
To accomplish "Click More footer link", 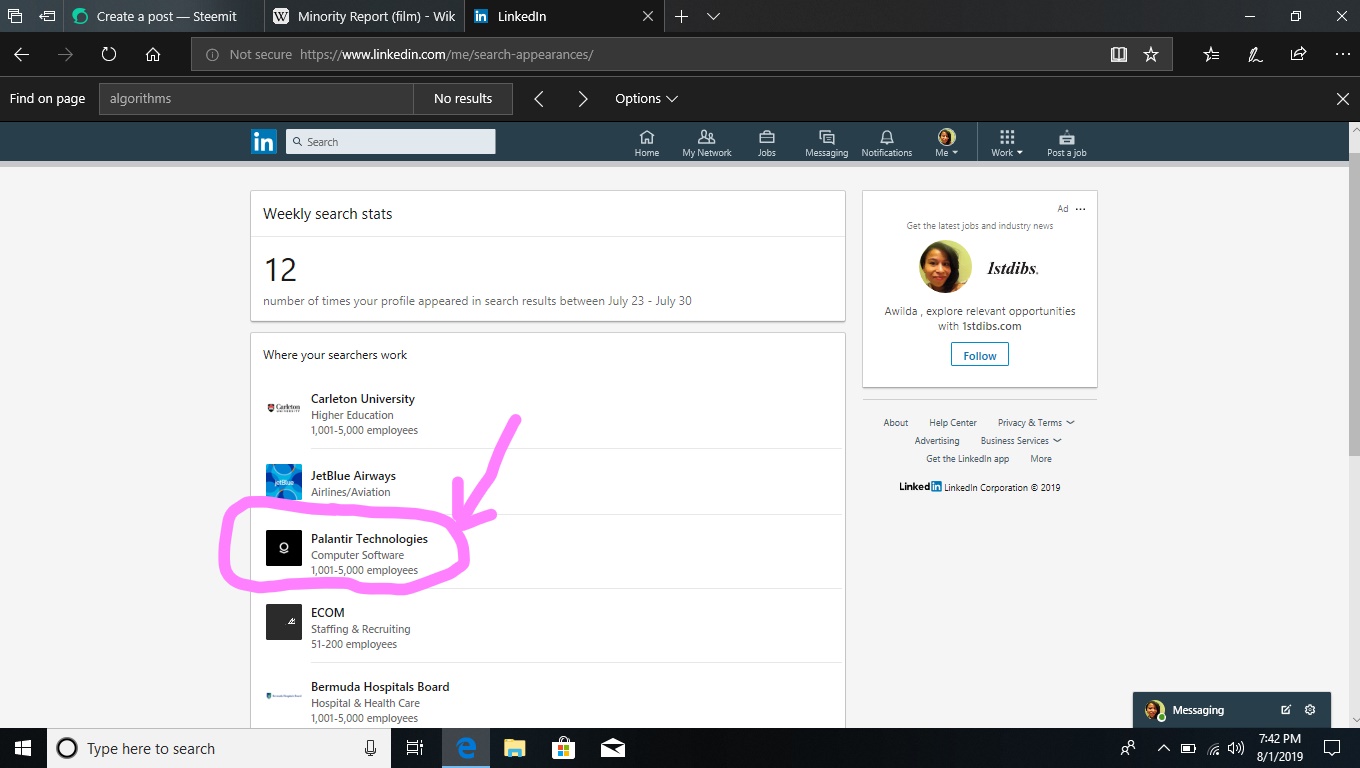I will coord(1041,459).
